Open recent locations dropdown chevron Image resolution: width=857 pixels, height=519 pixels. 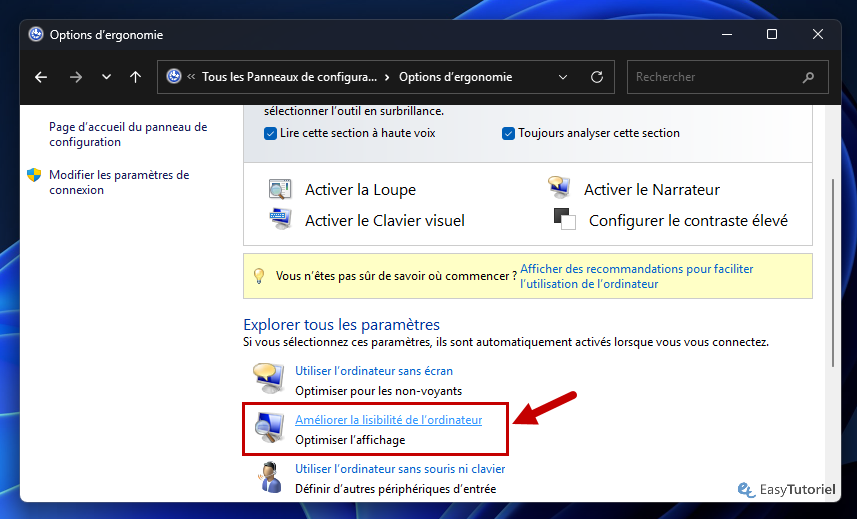(107, 77)
